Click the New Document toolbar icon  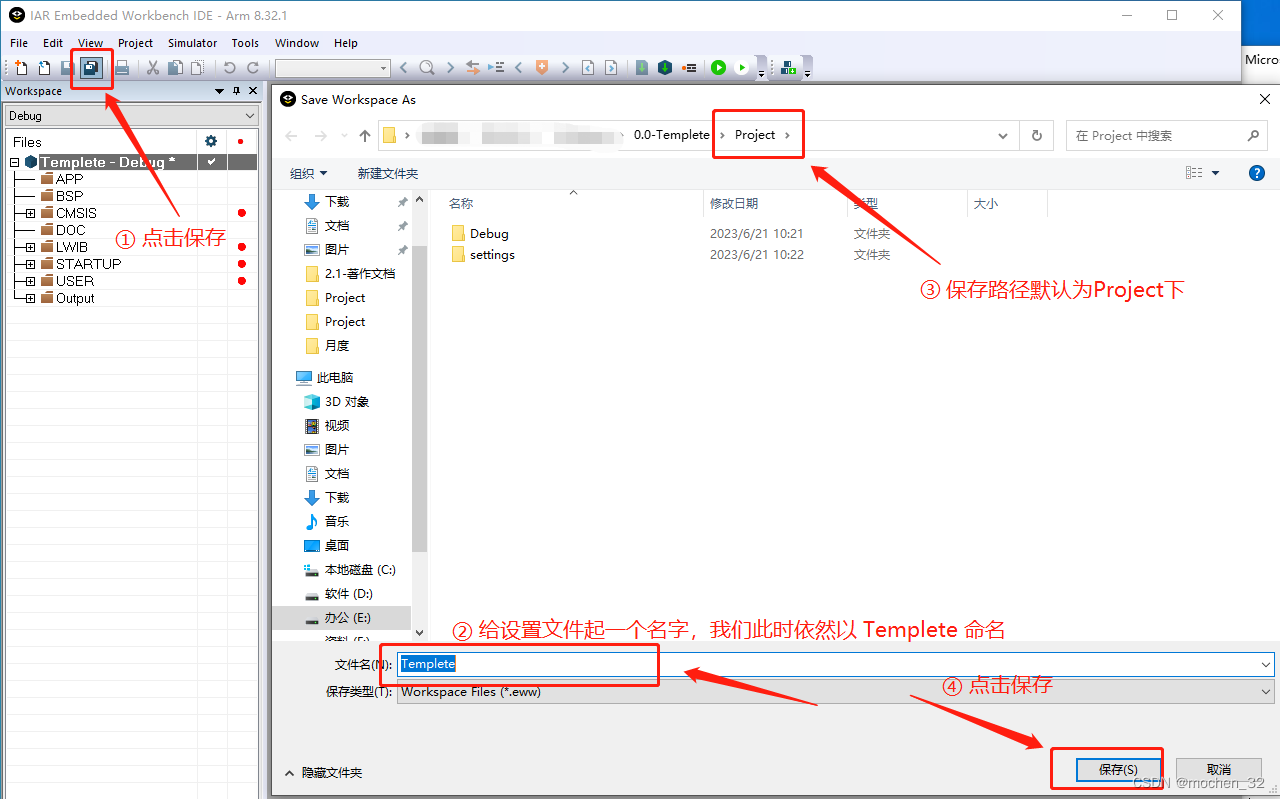21,68
